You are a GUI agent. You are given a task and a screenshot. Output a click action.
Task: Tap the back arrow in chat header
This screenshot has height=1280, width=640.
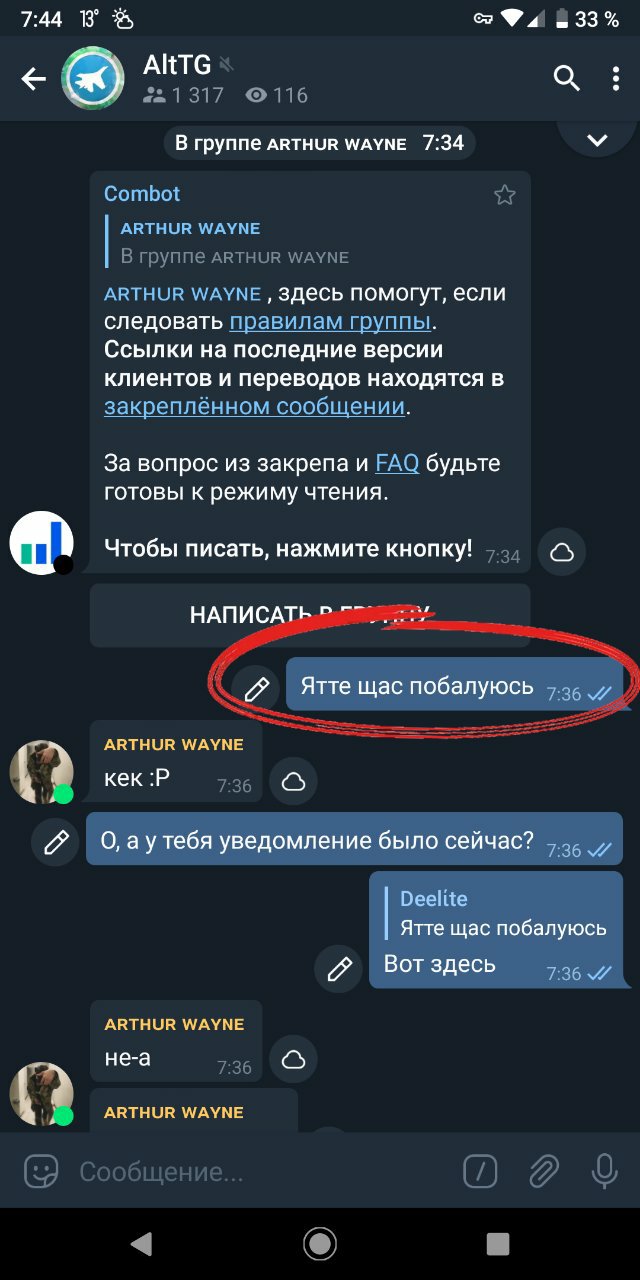(34, 79)
